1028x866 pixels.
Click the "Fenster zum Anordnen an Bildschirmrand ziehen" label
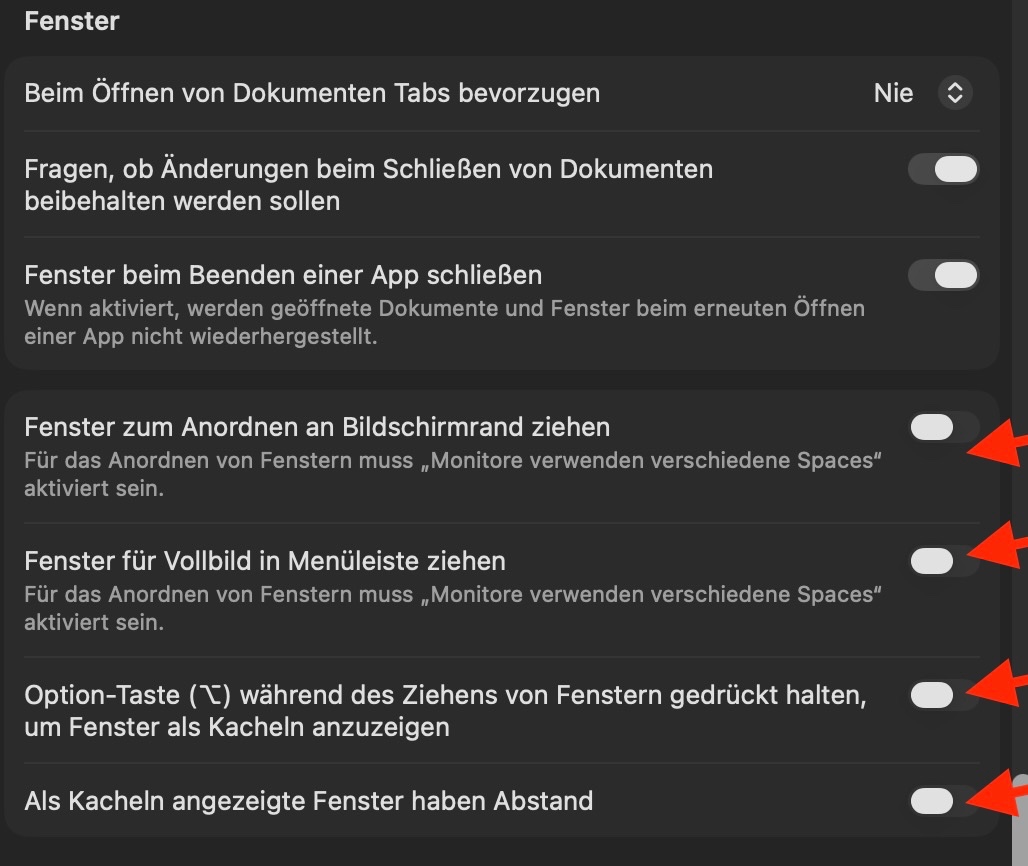(x=317, y=427)
